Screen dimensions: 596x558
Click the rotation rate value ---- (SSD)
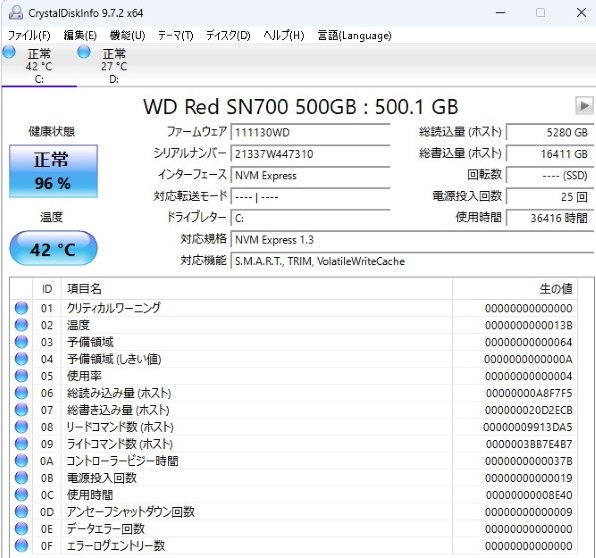click(x=550, y=175)
